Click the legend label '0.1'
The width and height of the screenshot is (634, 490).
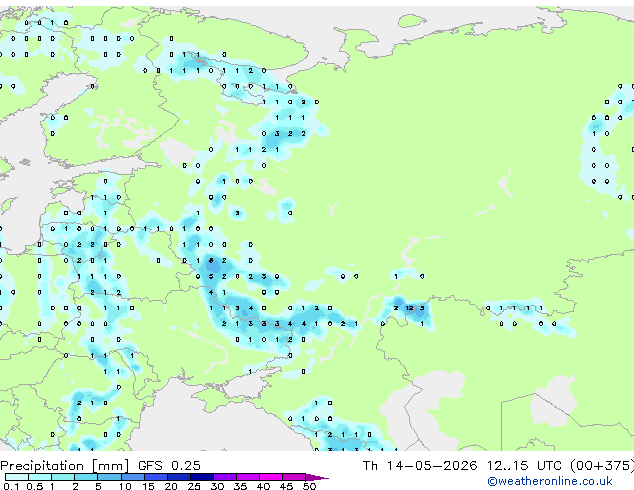[x=11, y=486]
